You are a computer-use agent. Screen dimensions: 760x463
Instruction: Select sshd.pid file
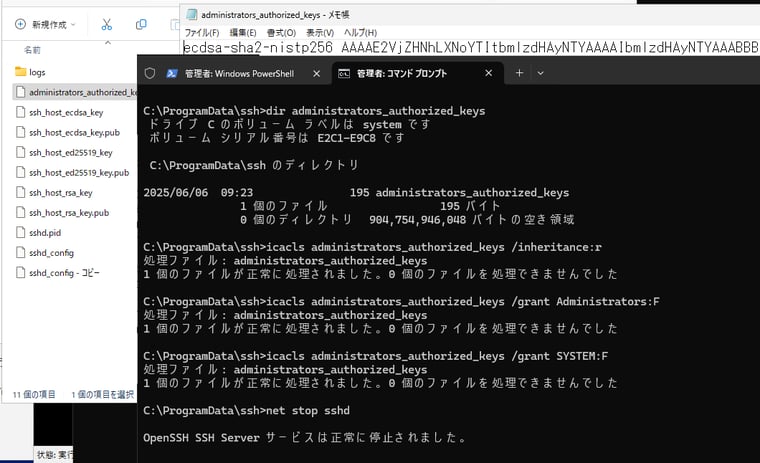point(45,233)
